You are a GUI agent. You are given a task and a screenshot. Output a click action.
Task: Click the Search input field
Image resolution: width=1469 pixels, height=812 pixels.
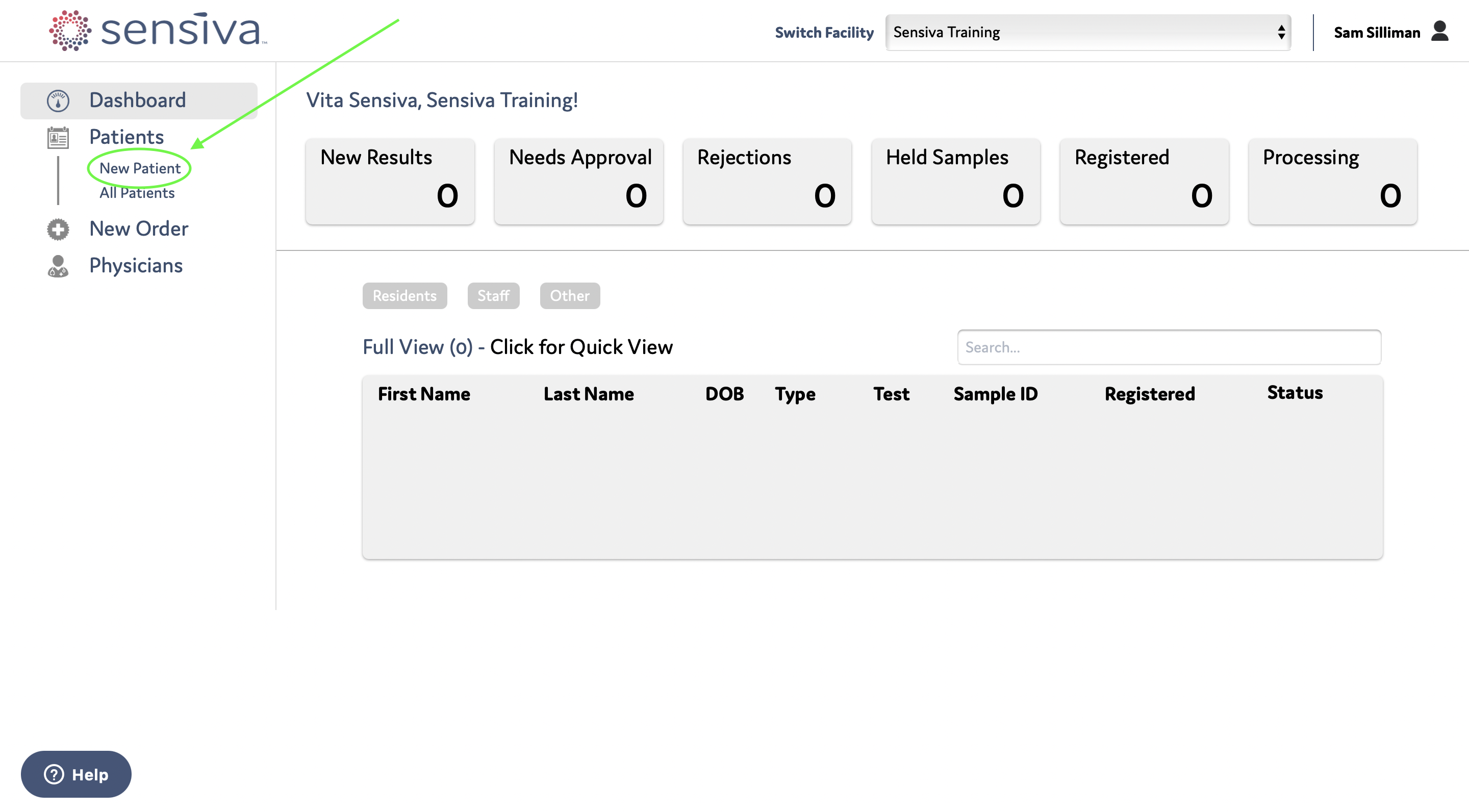pos(1170,347)
